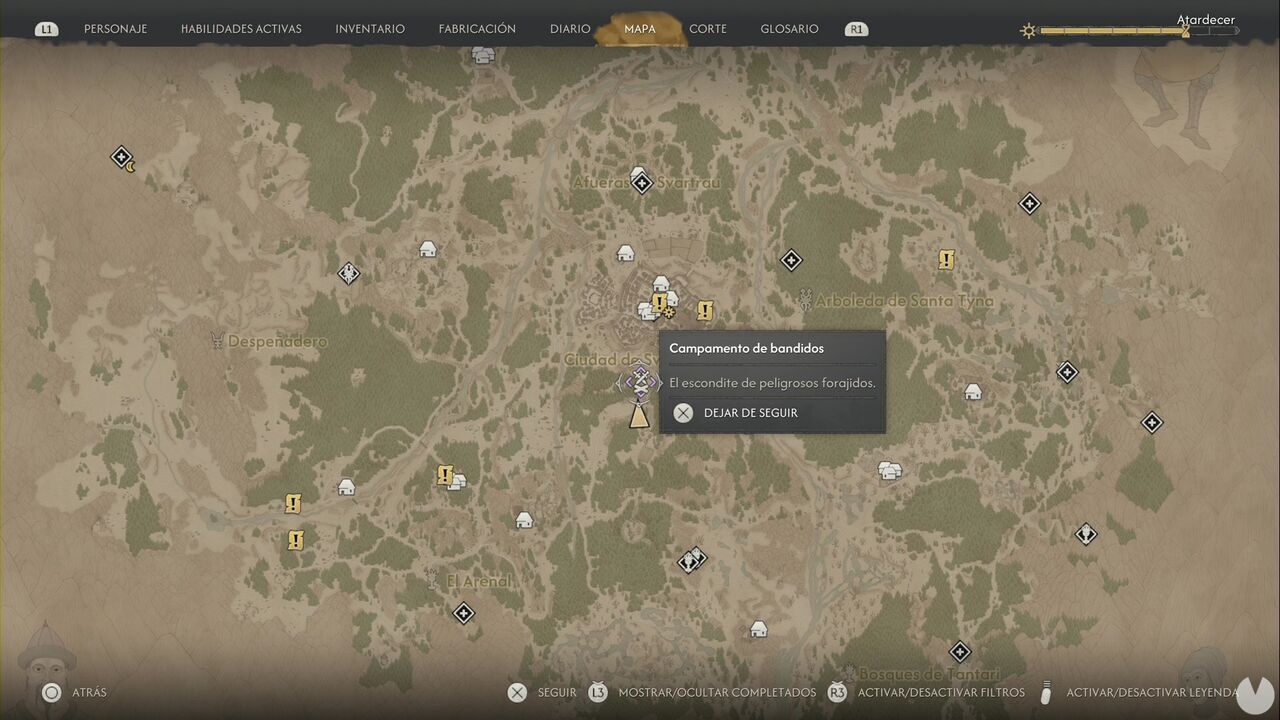Image resolution: width=1280 pixels, height=720 pixels.
Task: Click house icon next to upper stacked quest marker
Action: click(346, 487)
